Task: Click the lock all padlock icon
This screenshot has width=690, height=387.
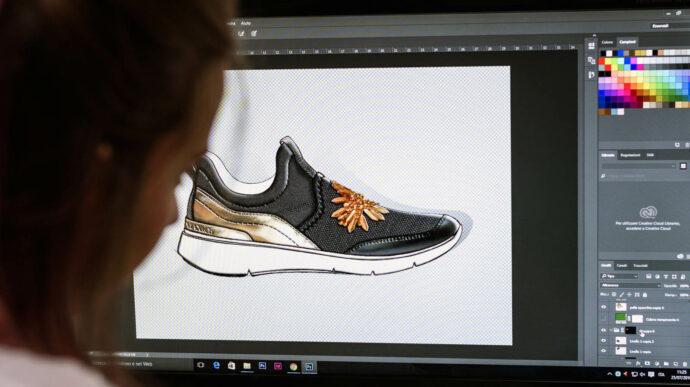Action: [x=645, y=295]
